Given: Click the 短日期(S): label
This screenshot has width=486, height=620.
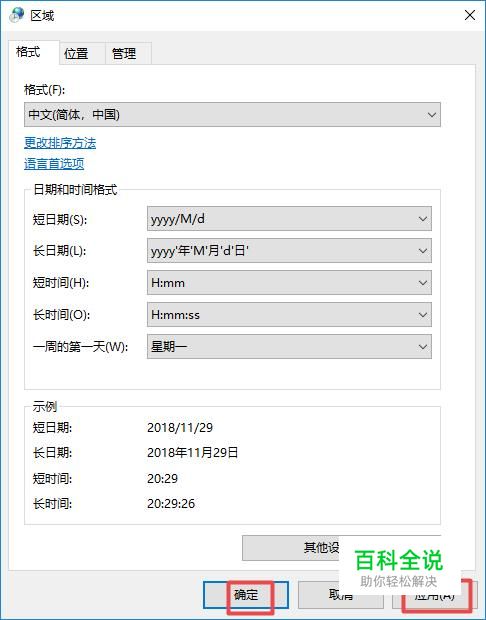Looking at the screenshot, I should click(60, 219).
